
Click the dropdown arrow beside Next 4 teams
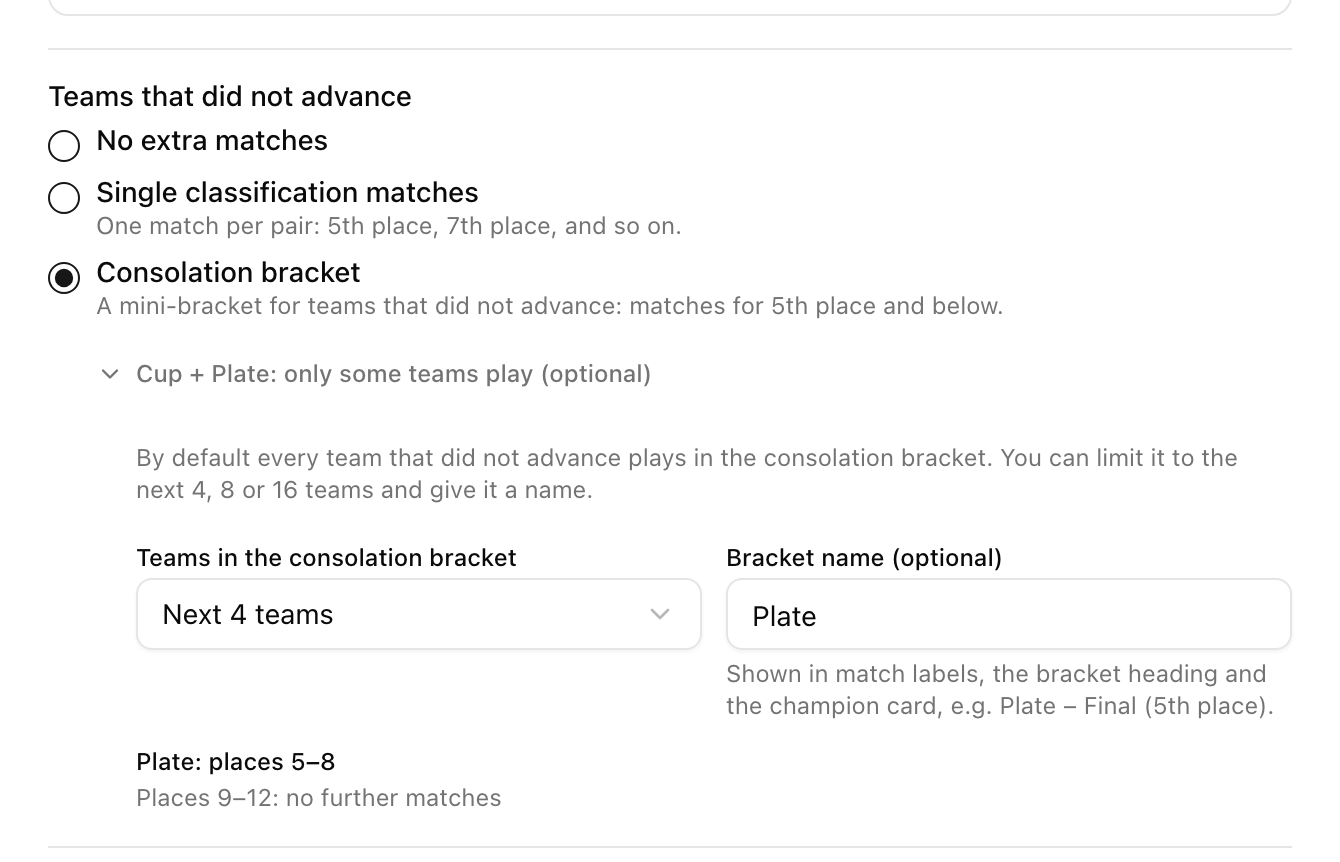(x=660, y=614)
